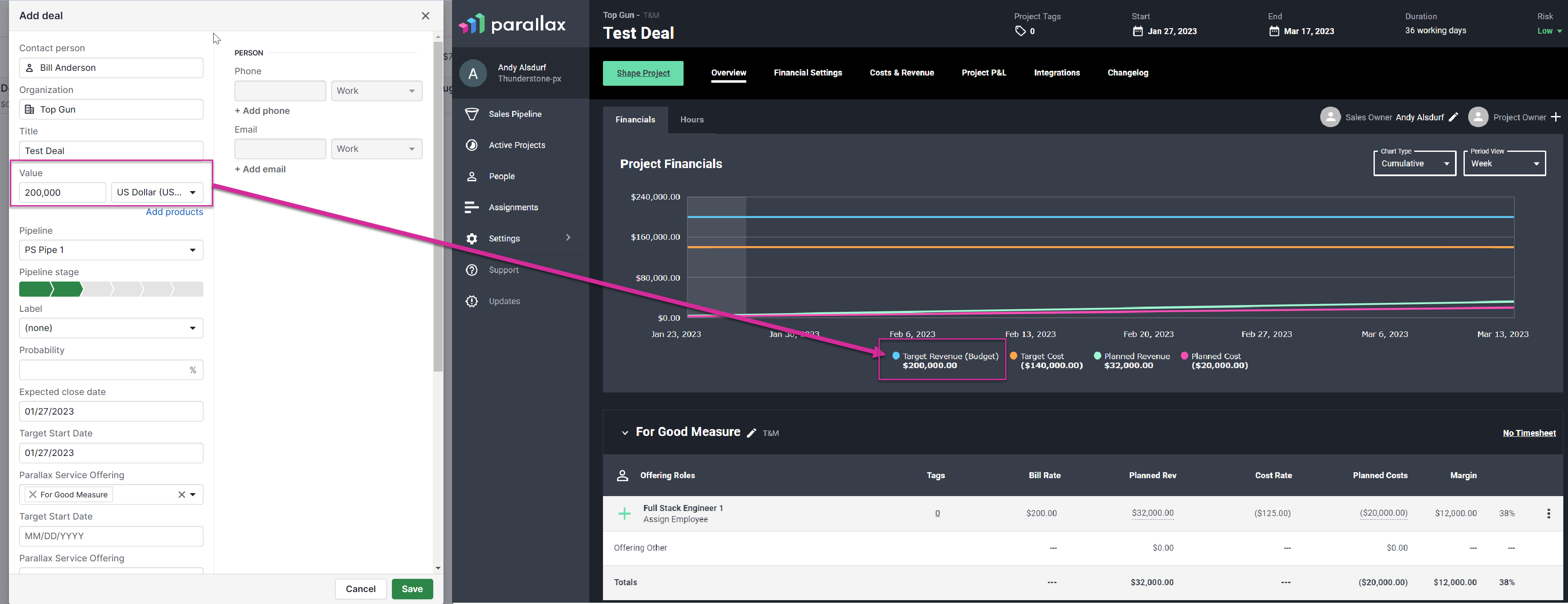1568x604 pixels.
Task: Click the + Add phone link
Action: pos(262,111)
